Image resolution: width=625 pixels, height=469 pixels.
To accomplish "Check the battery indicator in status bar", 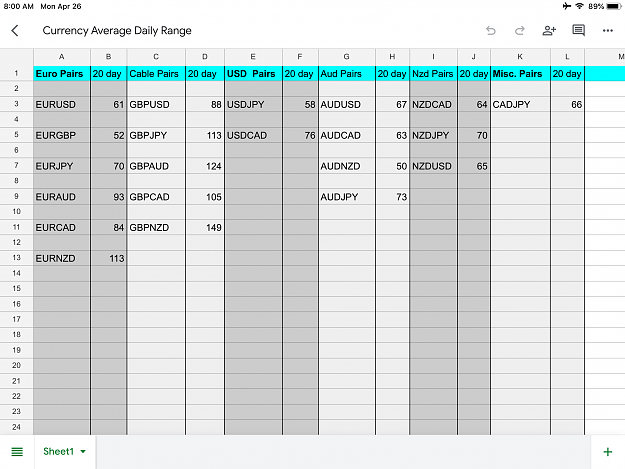I will click(x=613, y=6).
